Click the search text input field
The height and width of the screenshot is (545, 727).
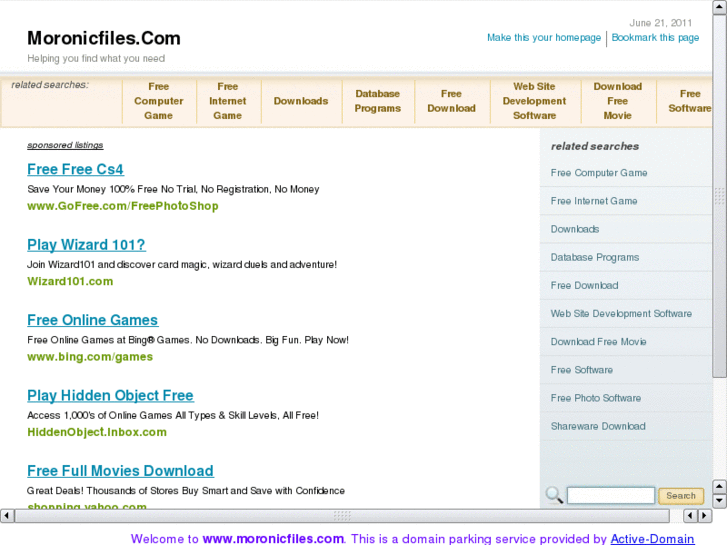coord(611,495)
